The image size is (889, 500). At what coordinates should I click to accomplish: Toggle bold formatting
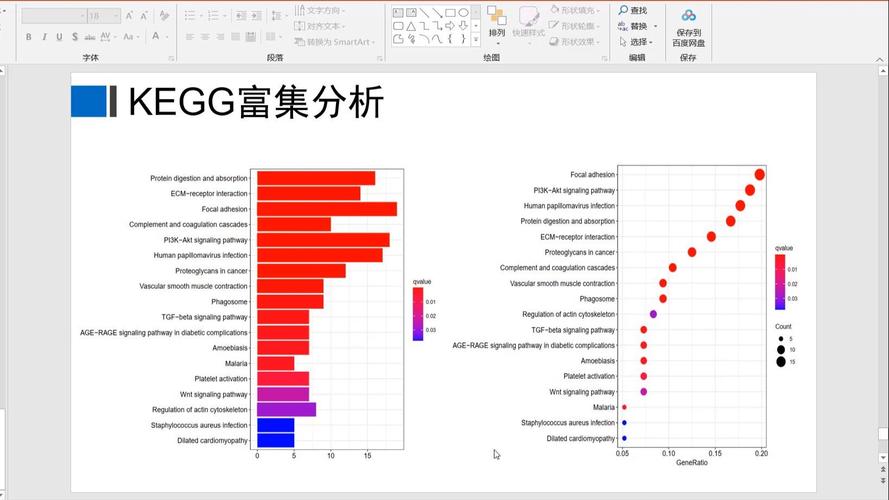pos(29,37)
